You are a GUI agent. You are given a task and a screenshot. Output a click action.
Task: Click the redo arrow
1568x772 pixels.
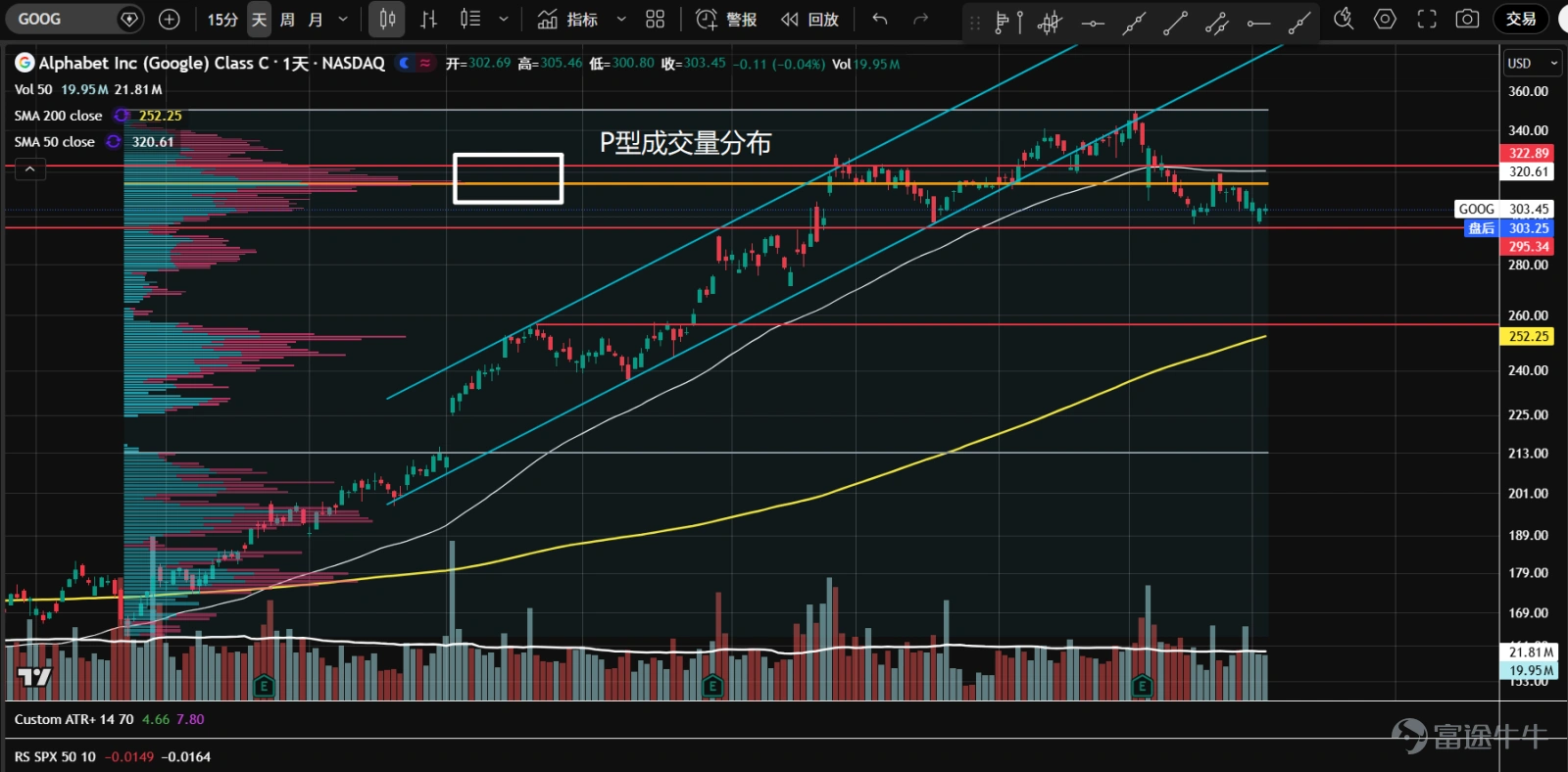[920, 20]
